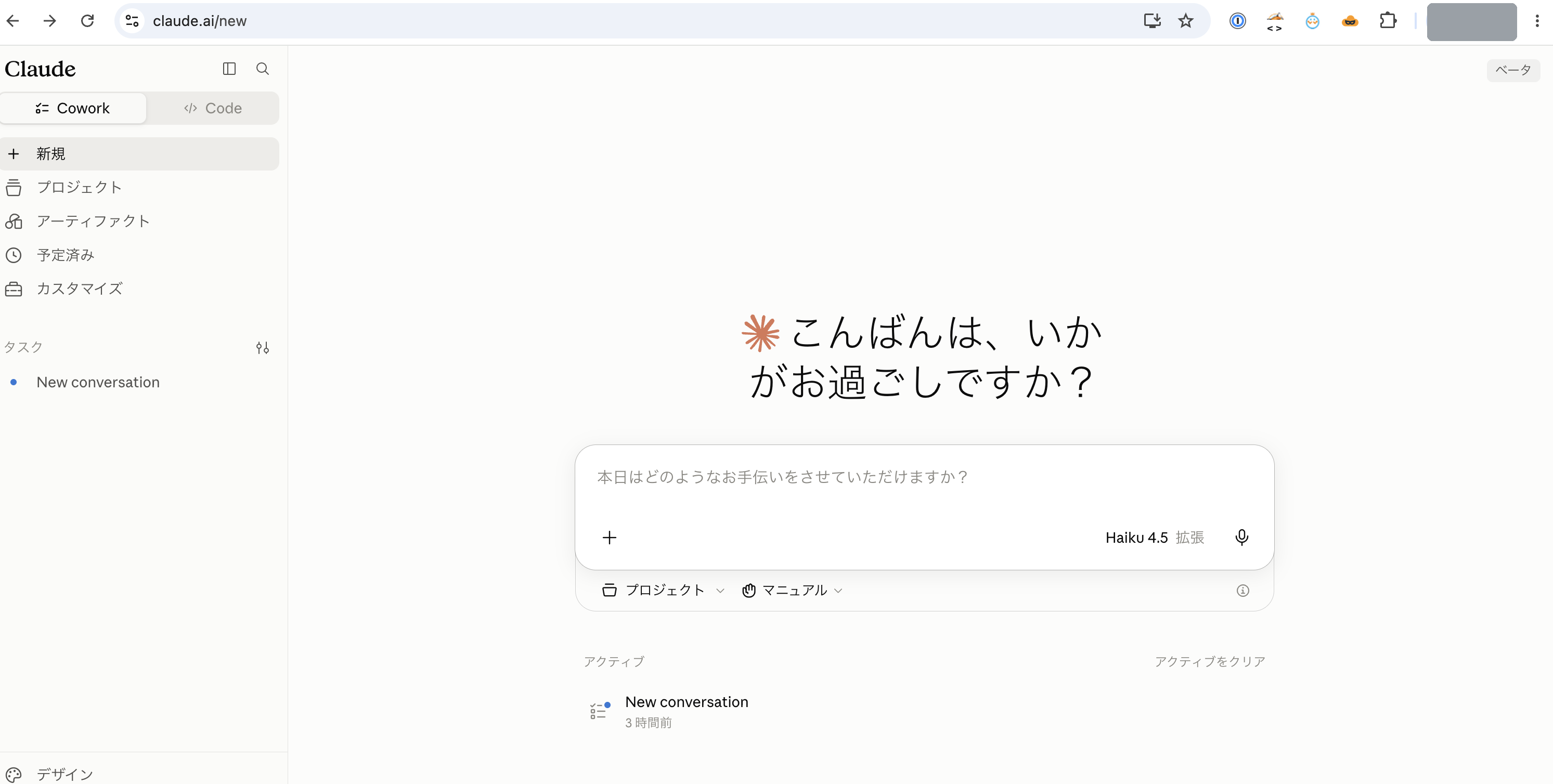Open デザイン at the sidebar bottom
The width and height of the screenshot is (1553, 784).
coord(139,774)
